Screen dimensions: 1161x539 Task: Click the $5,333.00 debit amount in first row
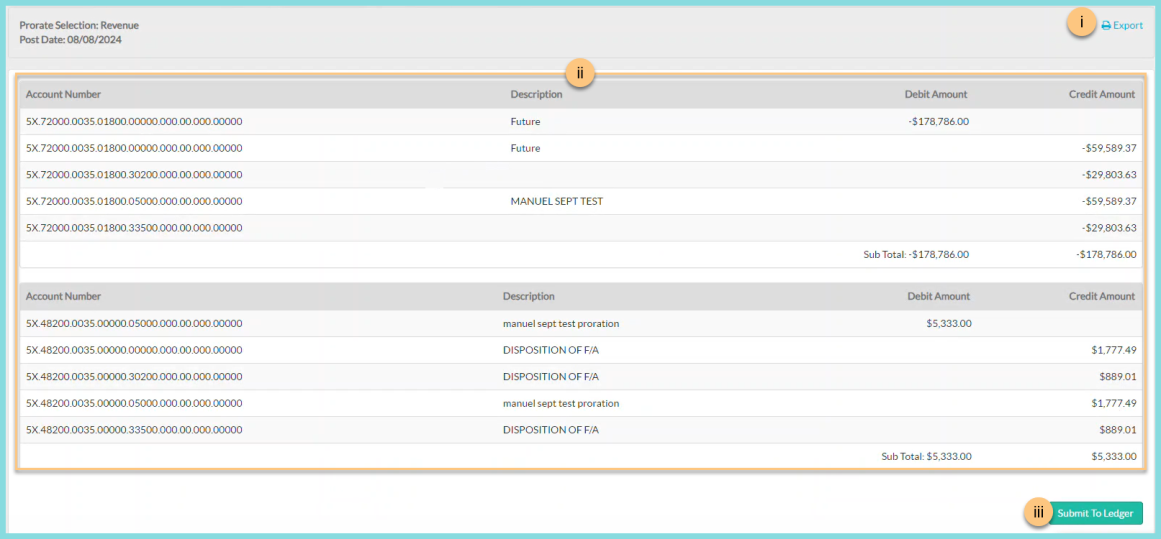tap(948, 324)
